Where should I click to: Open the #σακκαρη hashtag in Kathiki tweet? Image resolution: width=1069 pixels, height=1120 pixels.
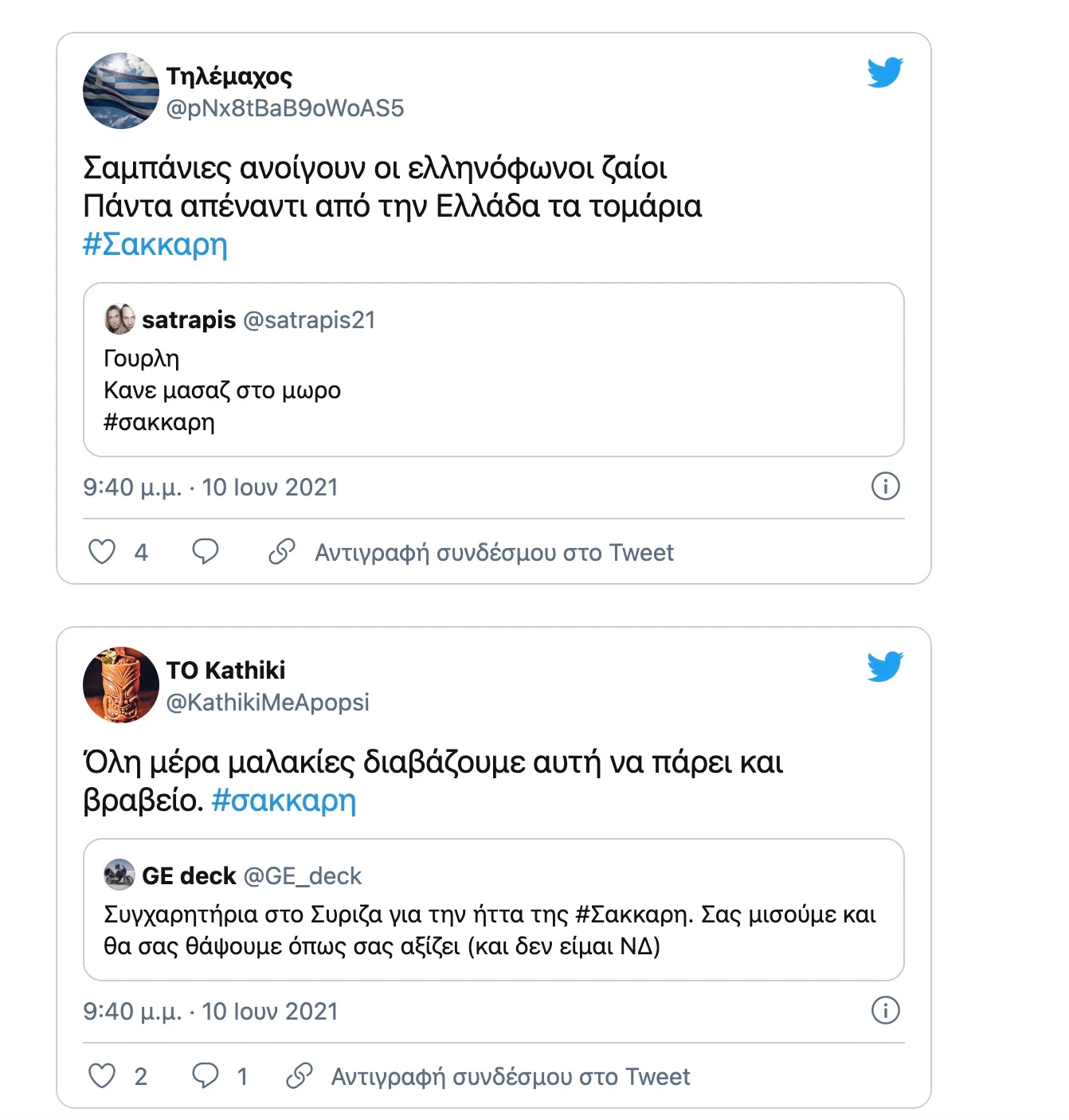[x=284, y=801]
